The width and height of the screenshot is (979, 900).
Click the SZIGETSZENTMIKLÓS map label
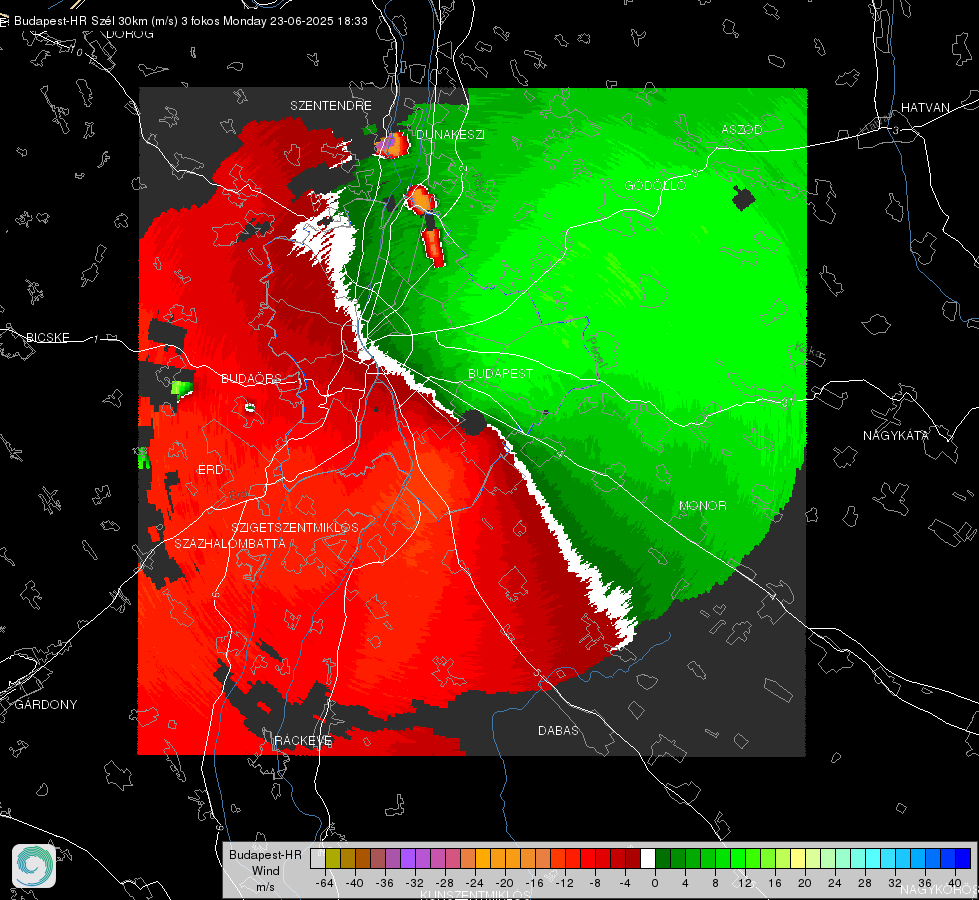(x=295, y=527)
